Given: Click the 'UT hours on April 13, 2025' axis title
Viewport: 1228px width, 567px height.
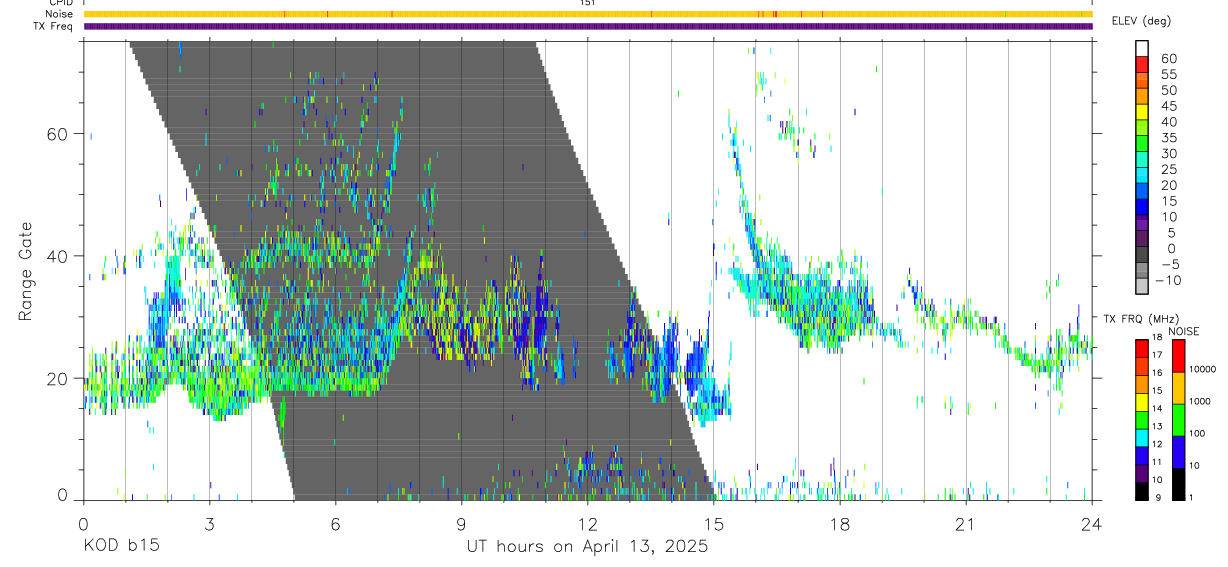Looking at the screenshot, I should click(x=587, y=547).
